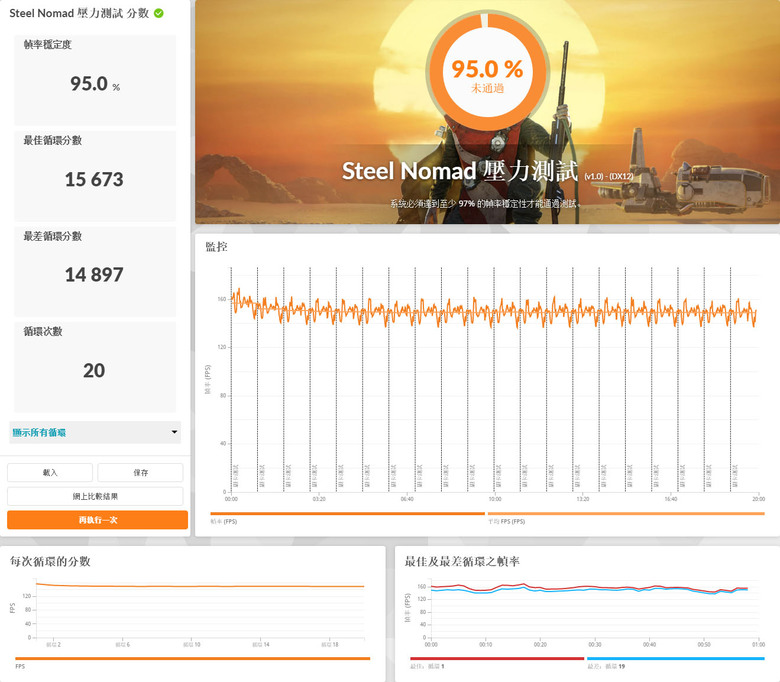Click the green validation checkmark icon

tap(159, 13)
